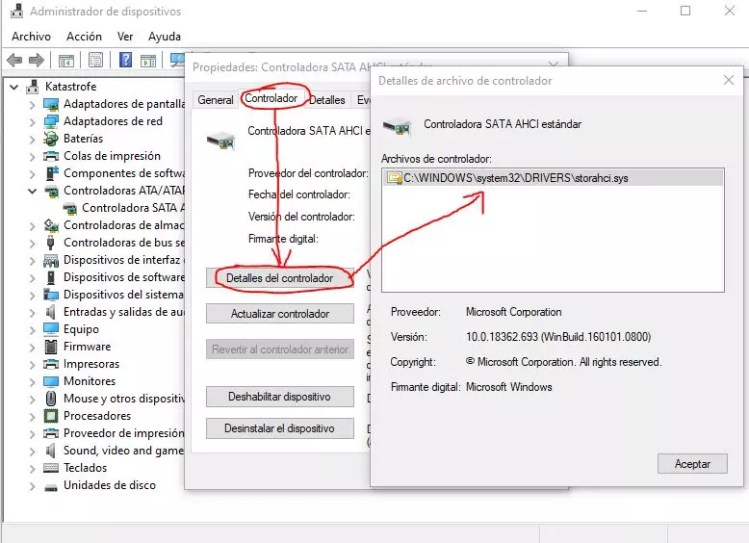749x543 pixels.
Task: Click the Baterías battery icon
Action: [x=52, y=139]
